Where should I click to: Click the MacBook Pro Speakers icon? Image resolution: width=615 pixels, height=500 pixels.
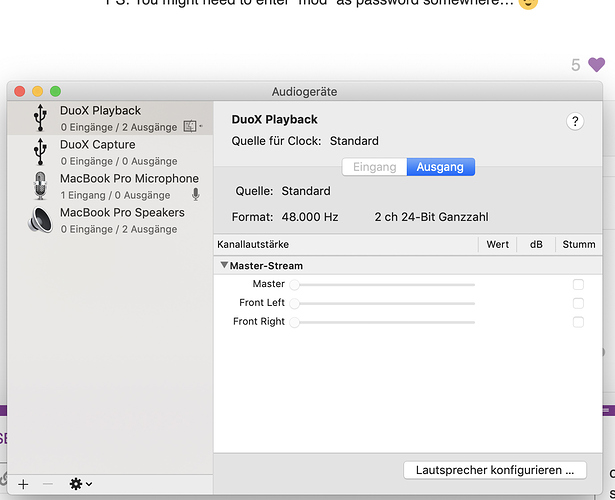[x=40, y=220]
